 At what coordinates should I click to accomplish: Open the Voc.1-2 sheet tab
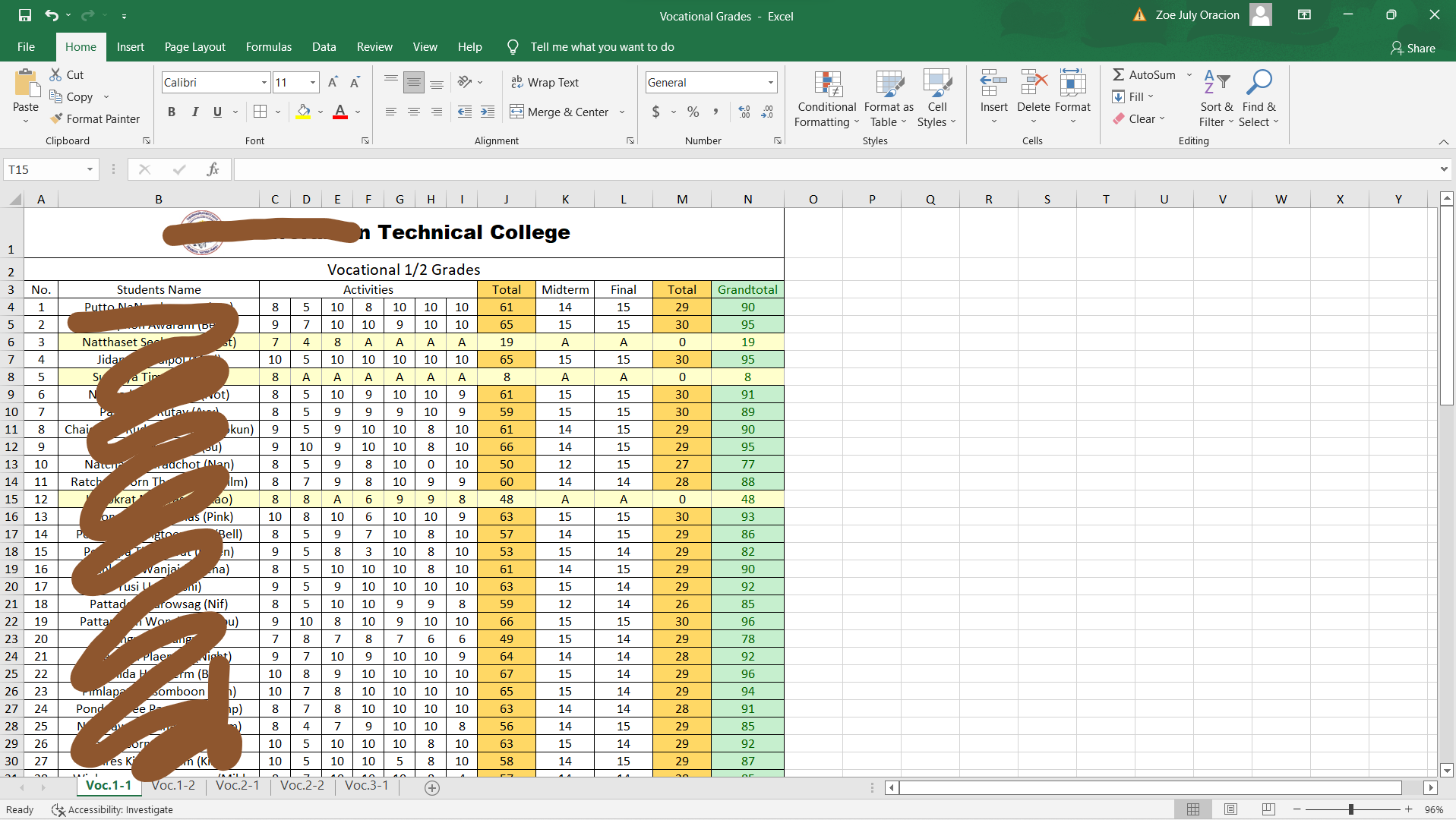pyautogui.click(x=173, y=785)
